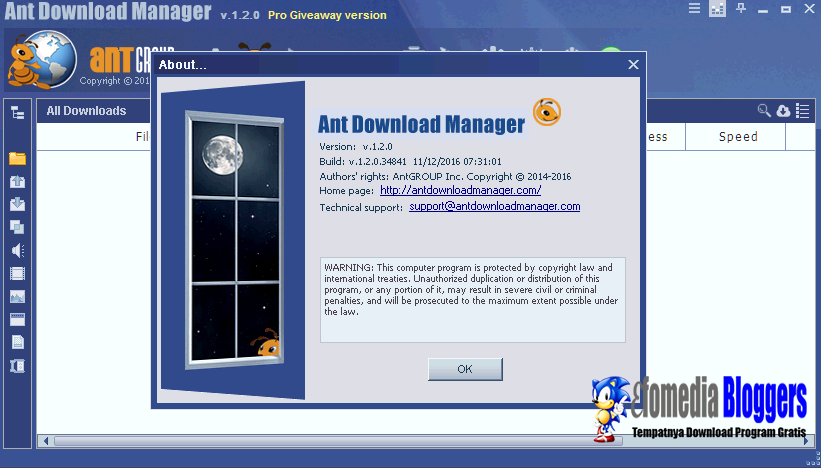Click the Speed column header
The width and height of the screenshot is (821, 469).
(738, 137)
